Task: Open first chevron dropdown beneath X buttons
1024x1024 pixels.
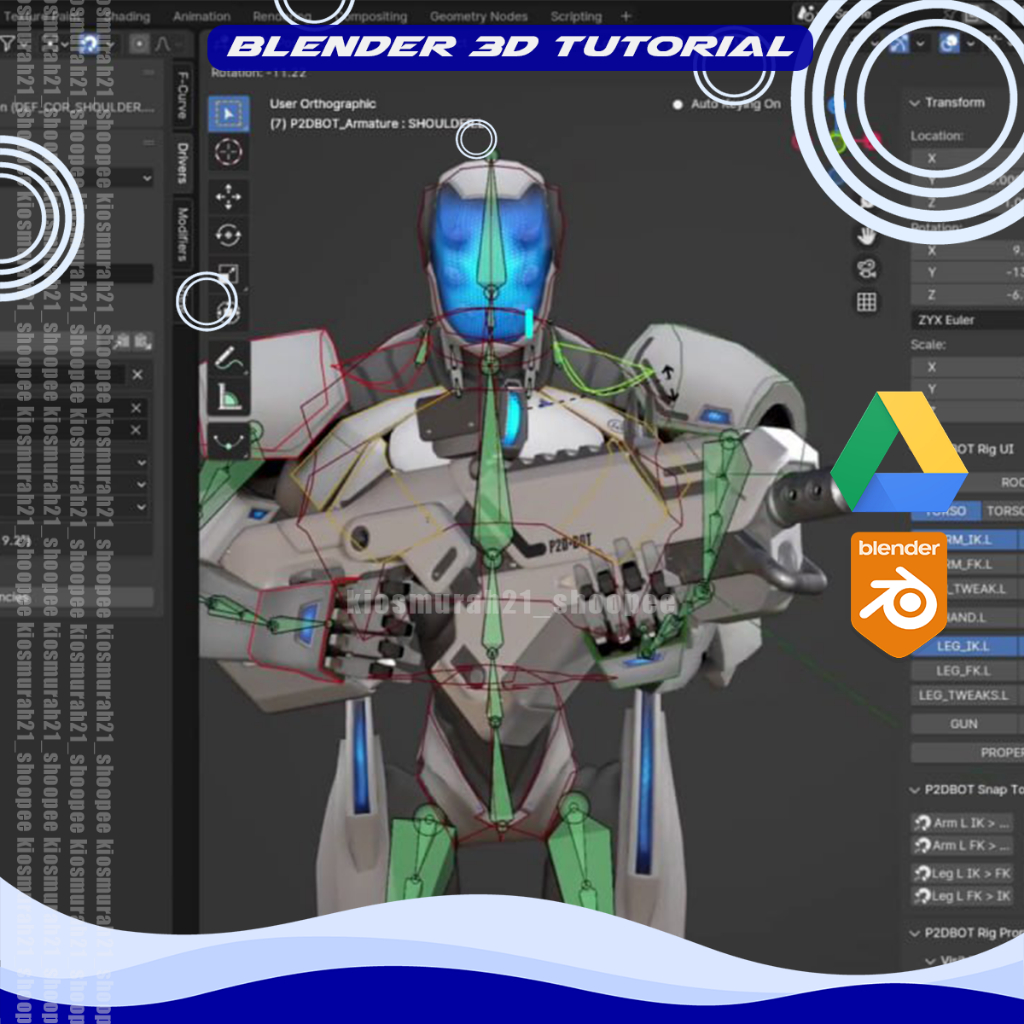Action: pos(142,462)
